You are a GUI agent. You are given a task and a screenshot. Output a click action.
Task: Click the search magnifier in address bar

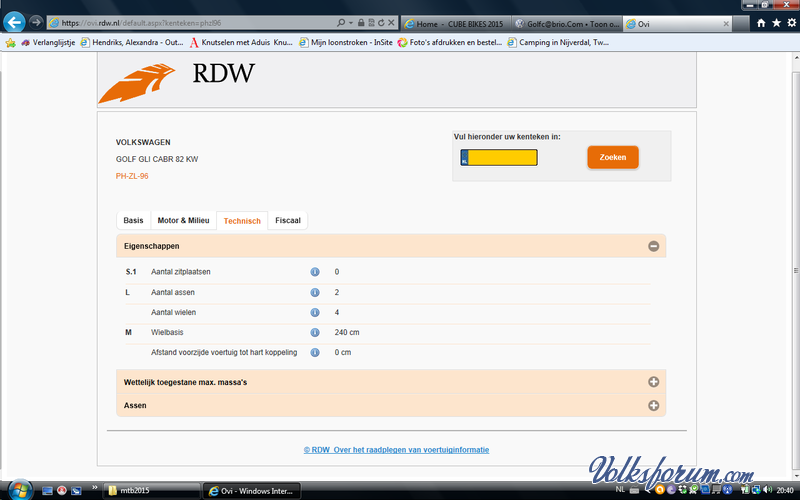(x=341, y=22)
